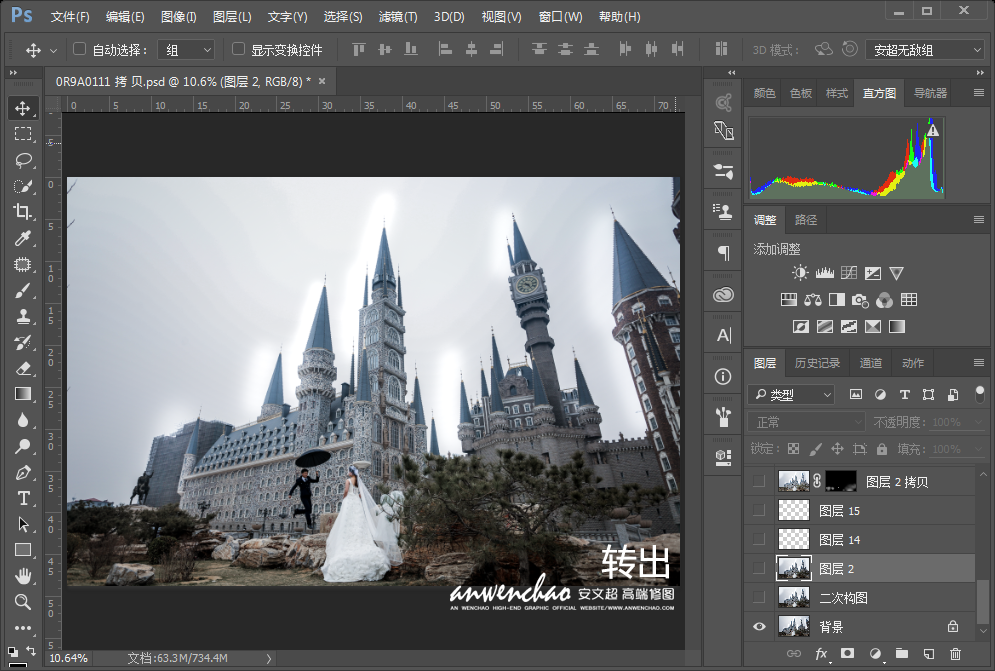Create a new layer group folder

902,653
